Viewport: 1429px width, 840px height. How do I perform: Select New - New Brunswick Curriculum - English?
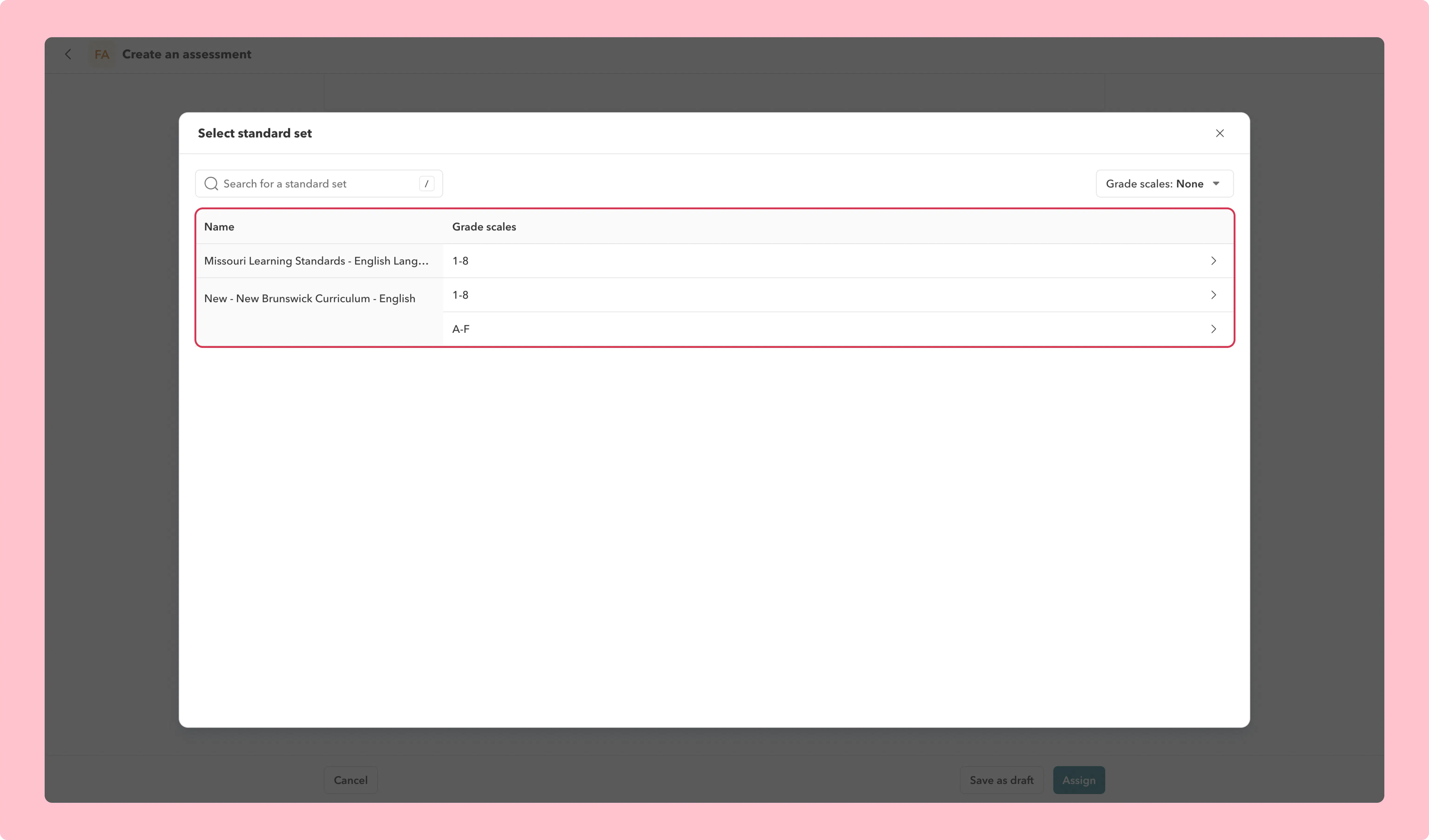pyautogui.click(x=310, y=298)
